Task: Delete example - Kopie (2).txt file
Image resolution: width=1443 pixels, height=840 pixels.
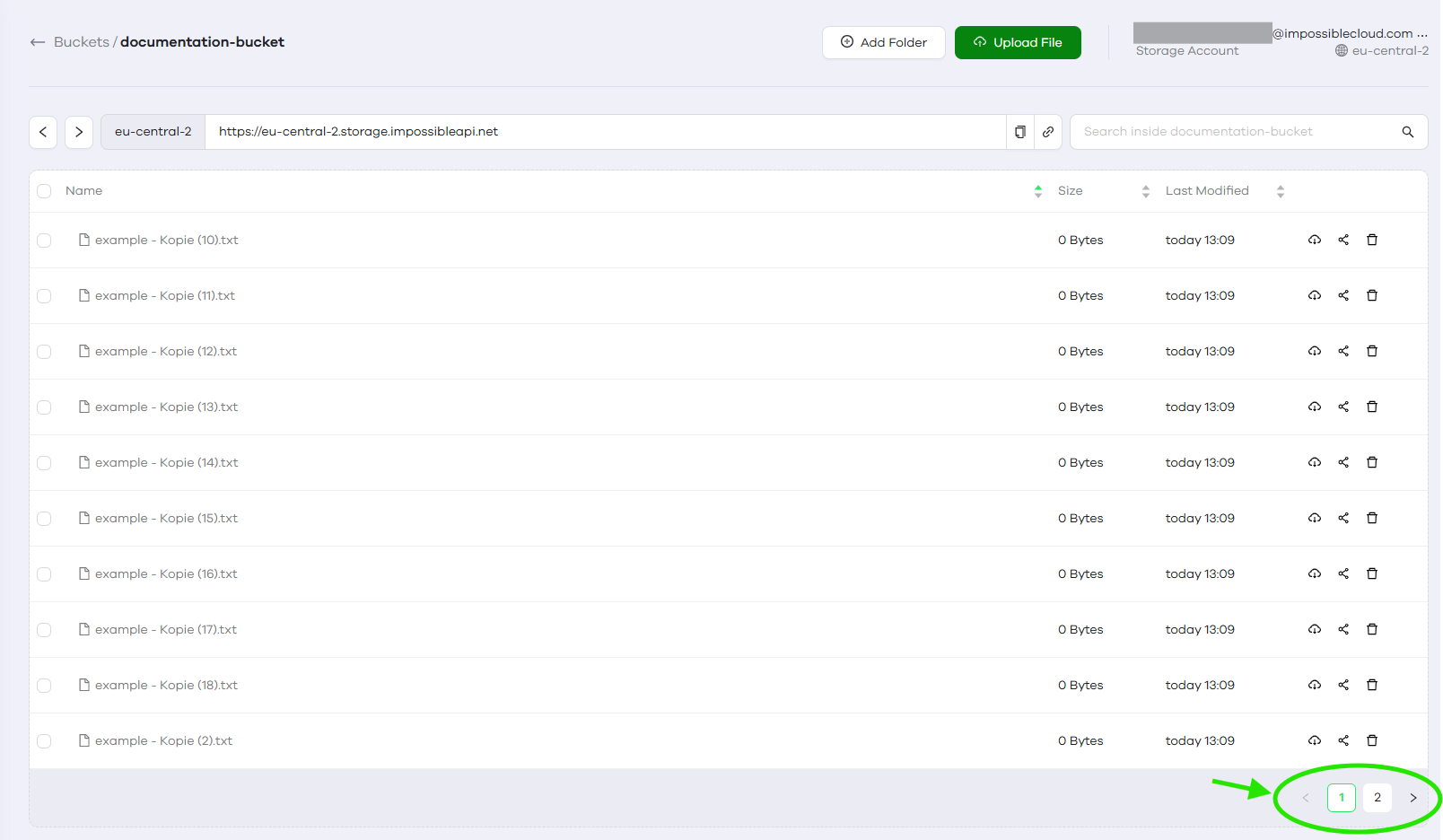Action: pos(1372,740)
